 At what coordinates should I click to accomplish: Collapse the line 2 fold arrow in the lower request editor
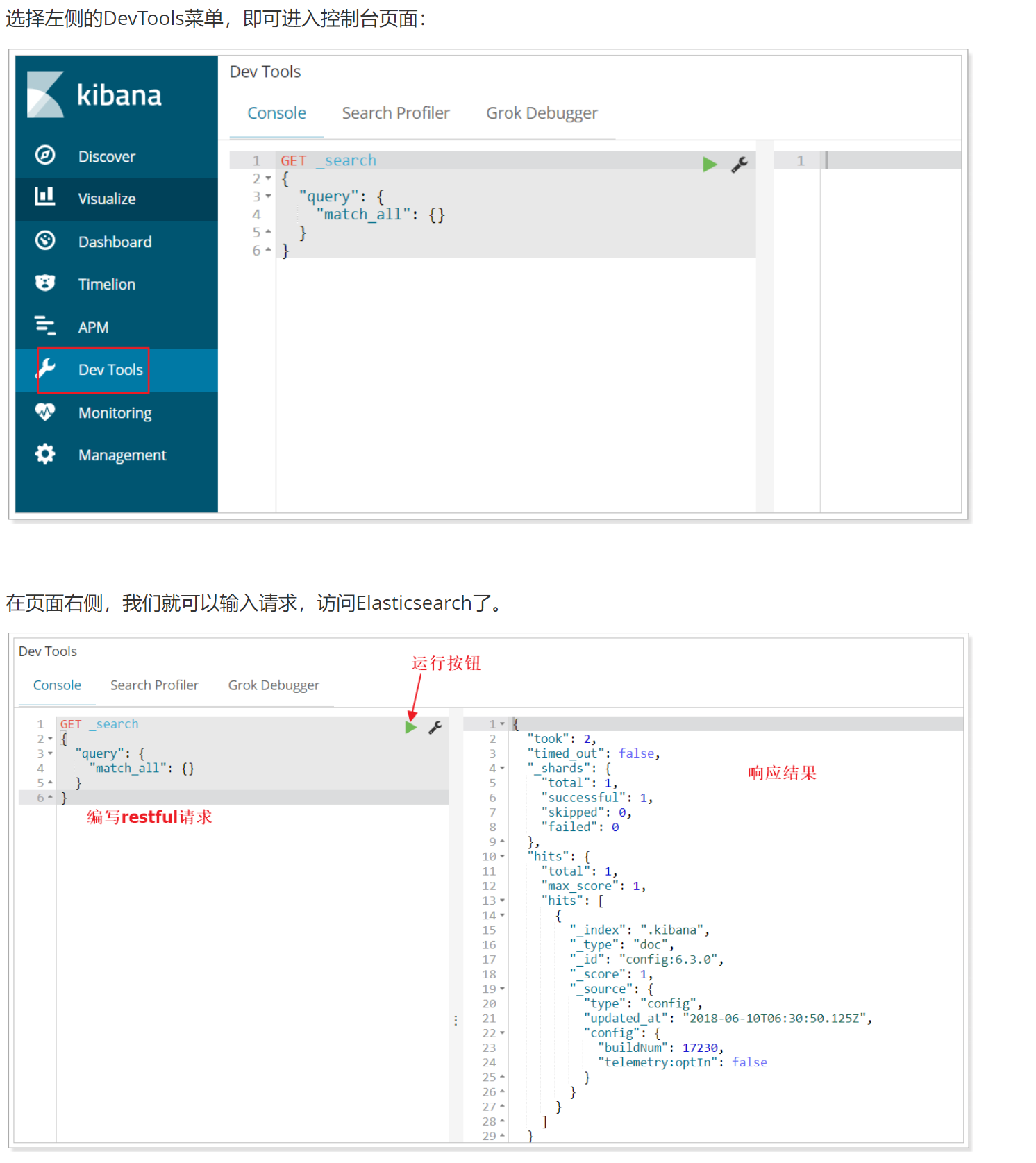tap(50, 739)
